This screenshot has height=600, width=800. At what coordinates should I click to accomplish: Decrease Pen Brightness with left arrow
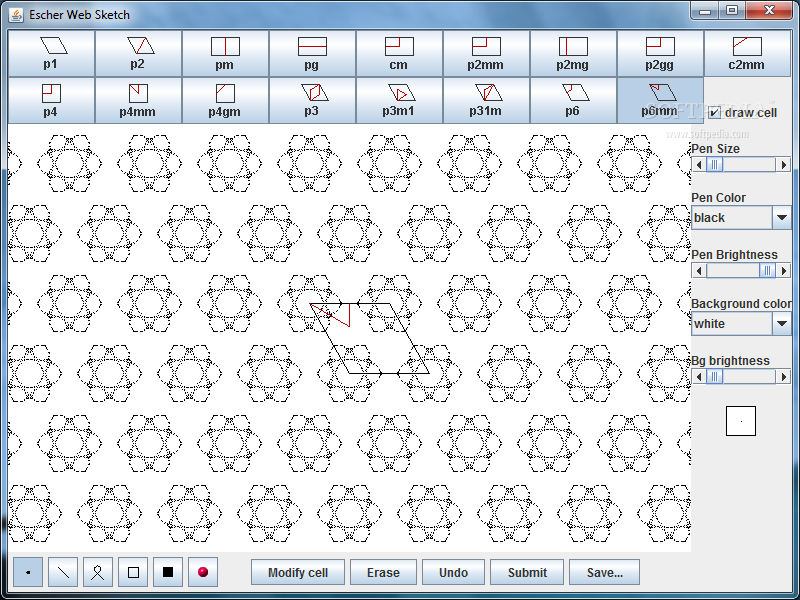[x=699, y=271]
